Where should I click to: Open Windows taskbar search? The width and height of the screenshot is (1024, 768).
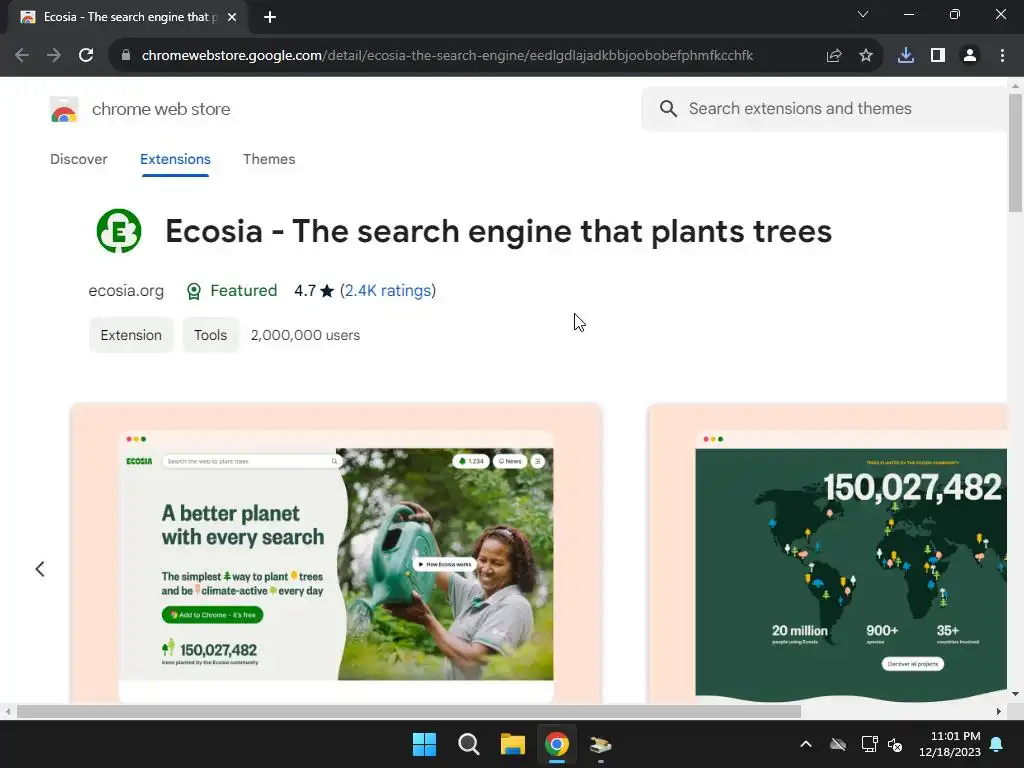coord(468,744)
